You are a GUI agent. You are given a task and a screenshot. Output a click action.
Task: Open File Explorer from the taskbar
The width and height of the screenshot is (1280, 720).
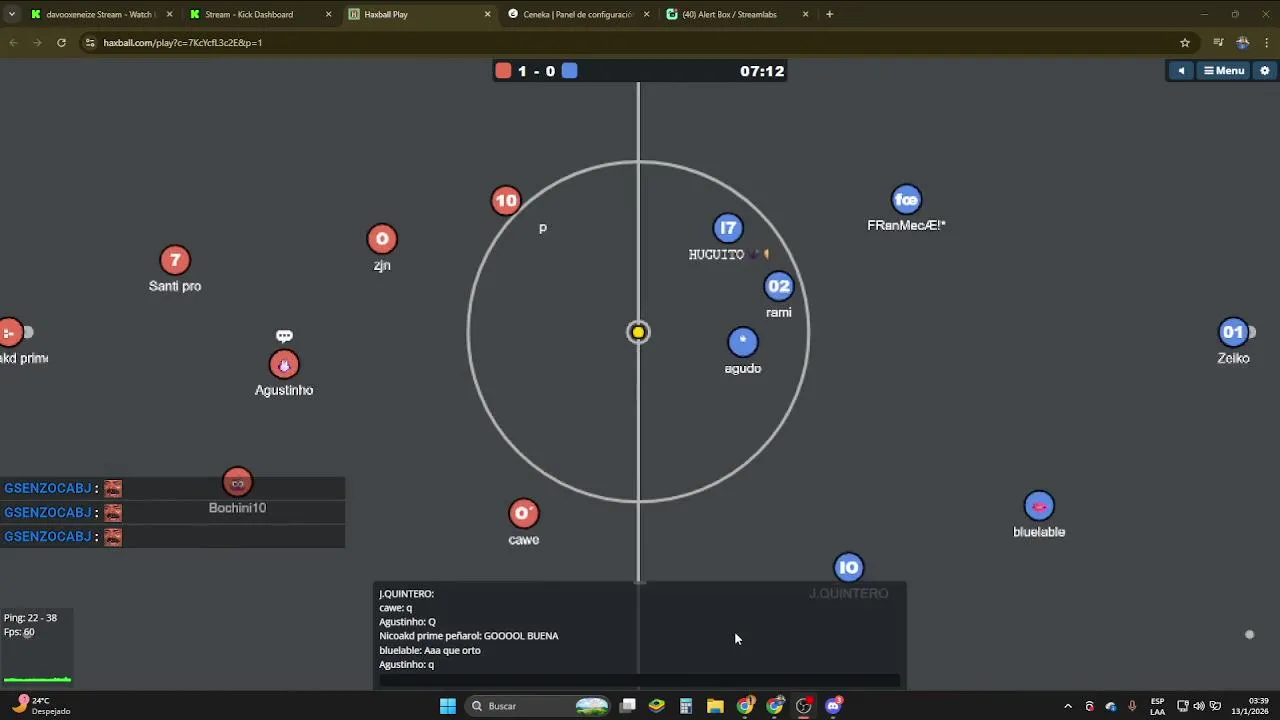pos(715,706)
